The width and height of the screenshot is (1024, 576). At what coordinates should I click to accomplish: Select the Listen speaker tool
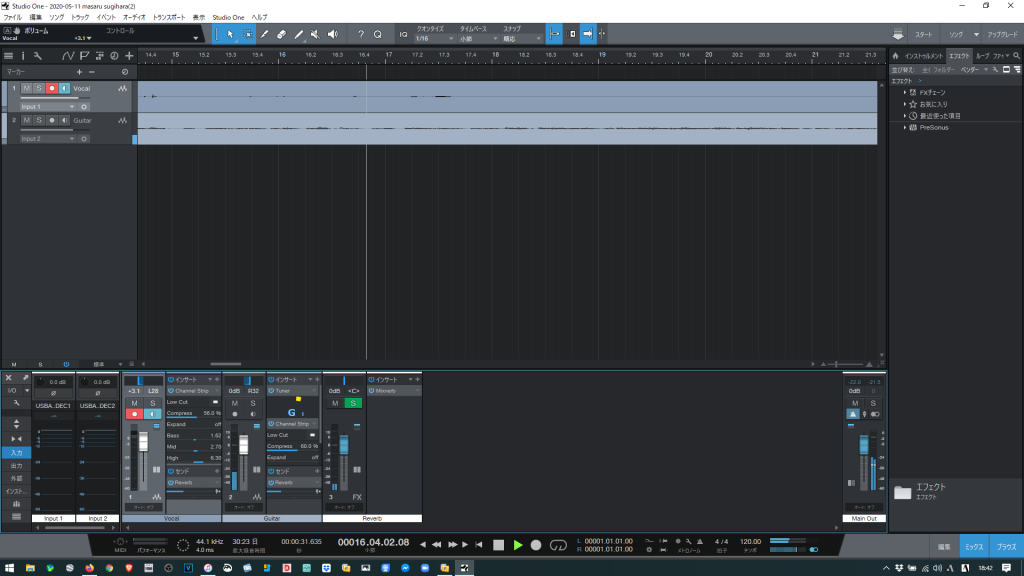coord(332,34)
